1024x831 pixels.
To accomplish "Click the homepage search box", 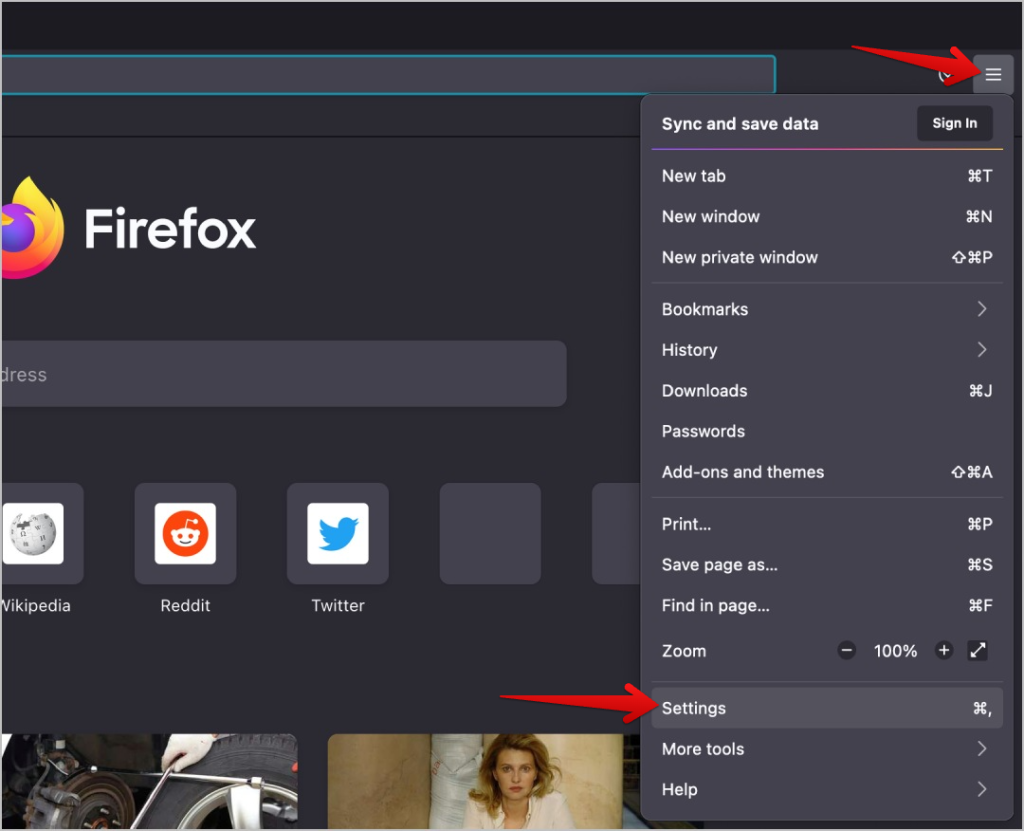I will coord(283,374).
